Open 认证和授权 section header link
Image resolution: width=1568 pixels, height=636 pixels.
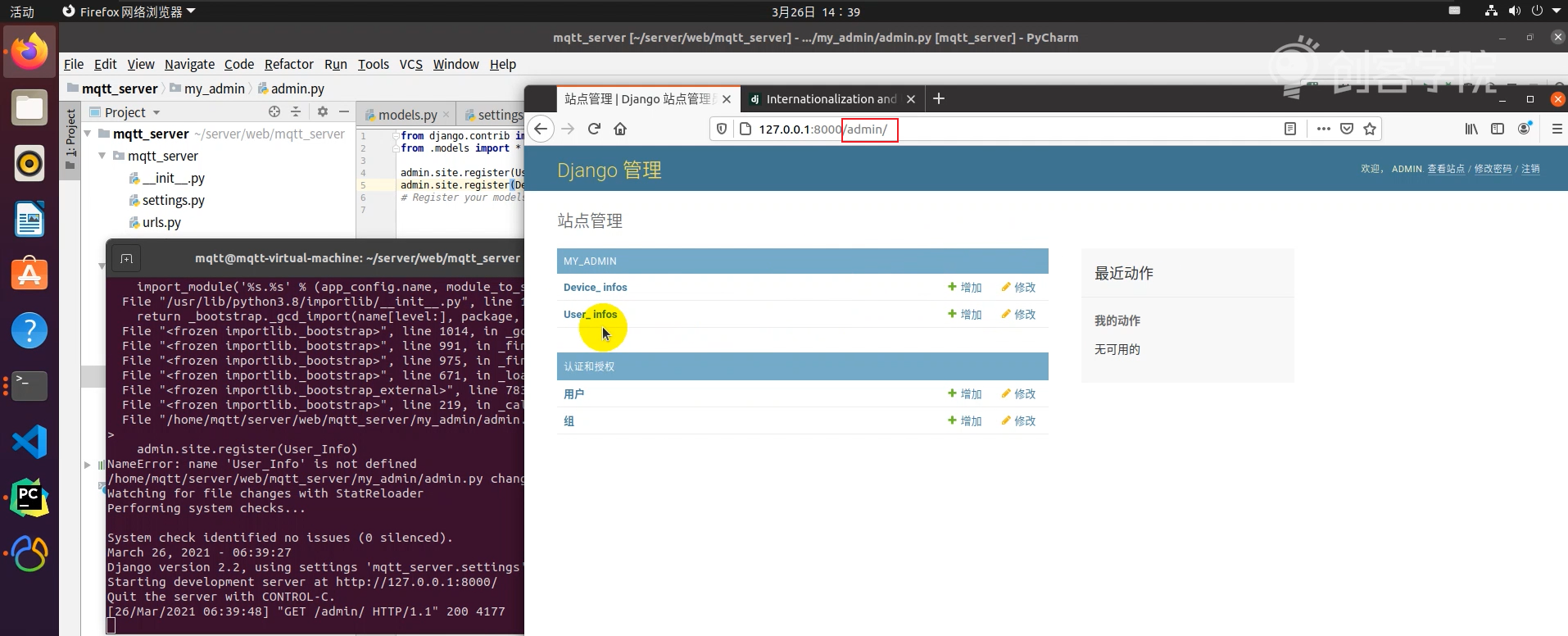pos(589,366)
